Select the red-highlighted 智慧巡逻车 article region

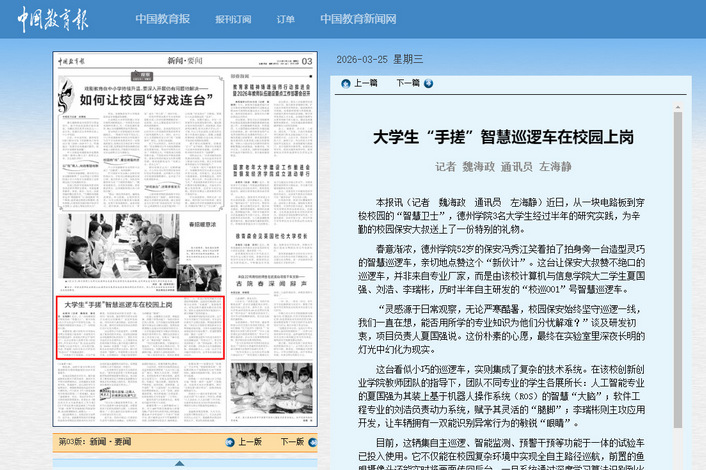(139, 326)
